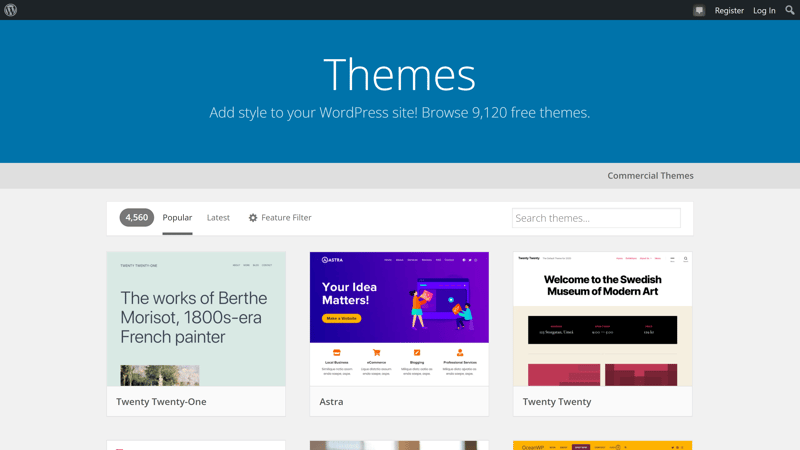Click the 4,560 theme count badge
Image resolution: width=800 pixels, height=450 pixels.
click(x=137, y=217)
